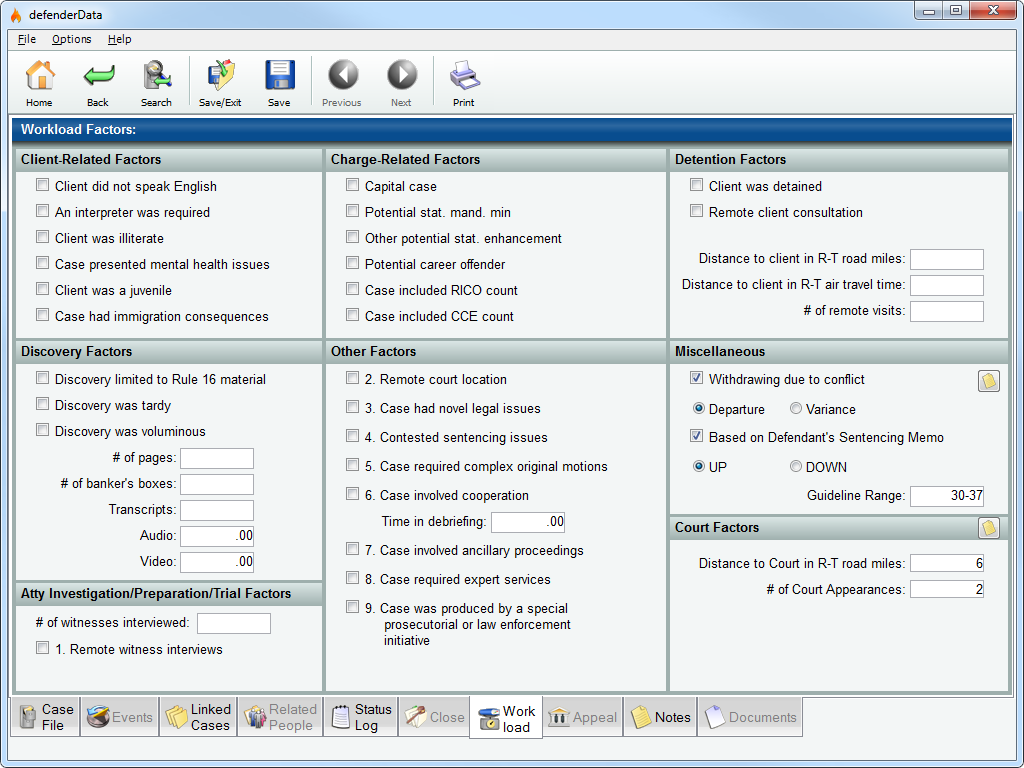The width and height of the screenshot is (1024, 768).
Task: Check Case had immigration consequences
Action: point(42,315)
